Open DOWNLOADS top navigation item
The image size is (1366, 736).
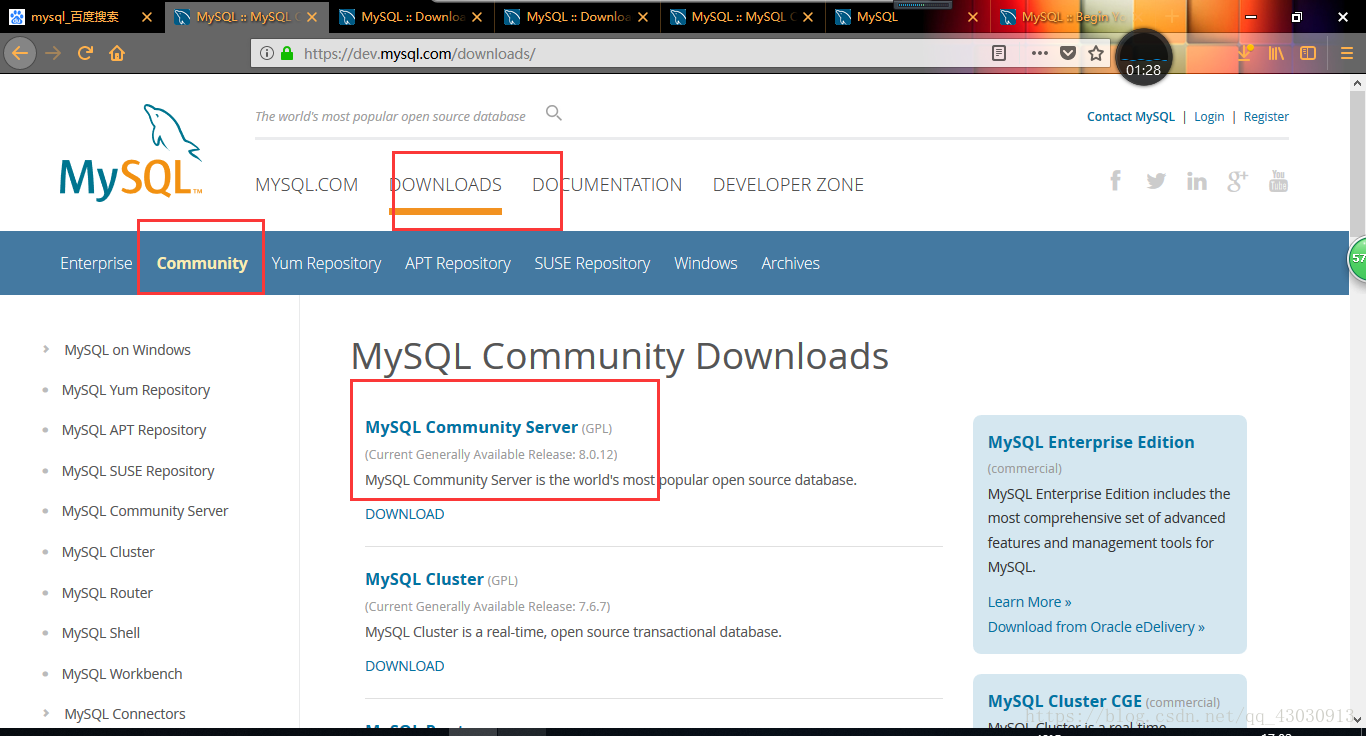coord(445,185)
